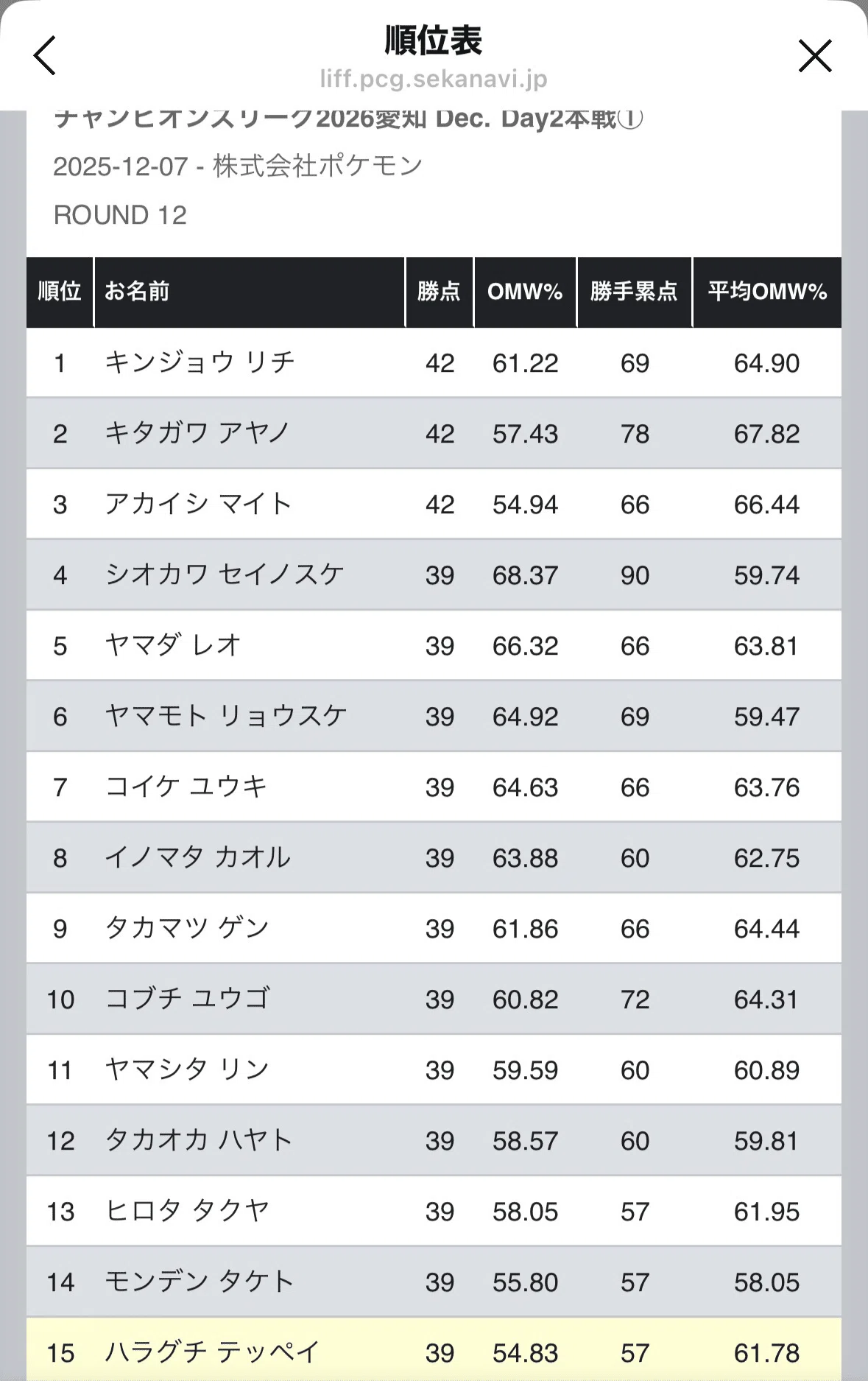Click the player name コイケ ユウキ
The height and width of the screenshot is (1381, 868).
coord(186,787)
